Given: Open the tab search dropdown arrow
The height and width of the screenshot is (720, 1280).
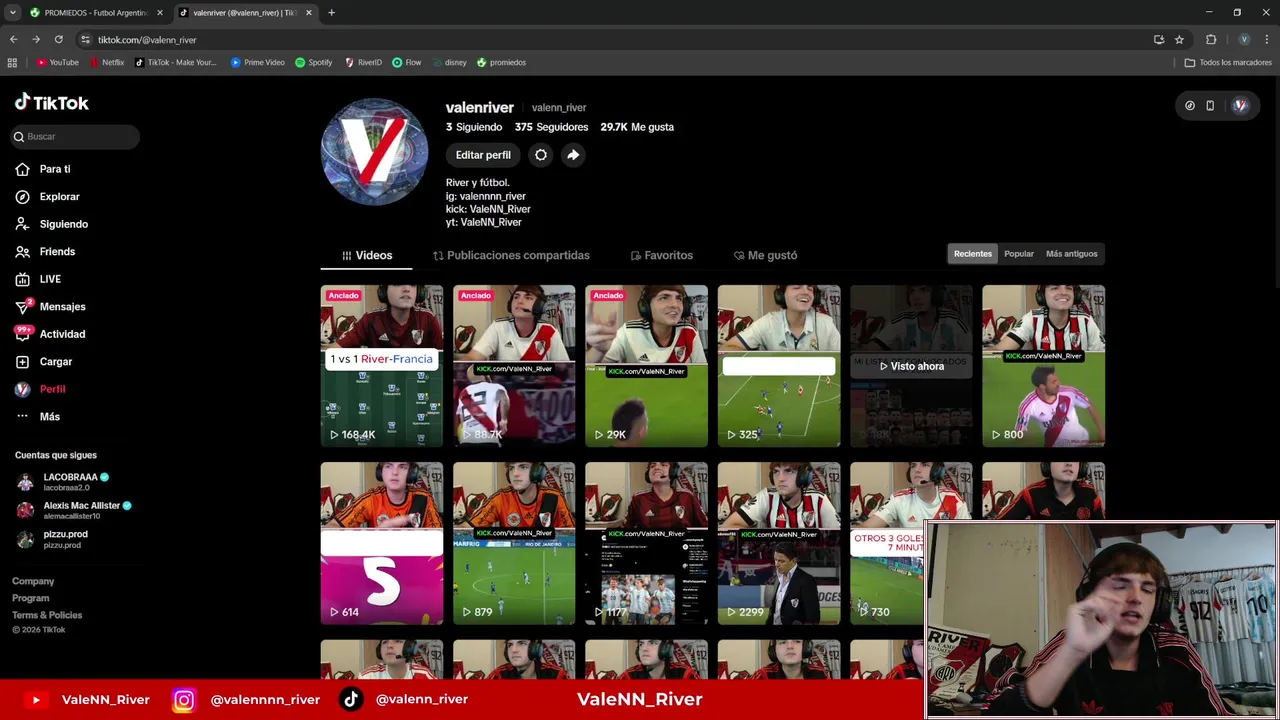Looking at the screenshot, I should click(x=12, y=13).
